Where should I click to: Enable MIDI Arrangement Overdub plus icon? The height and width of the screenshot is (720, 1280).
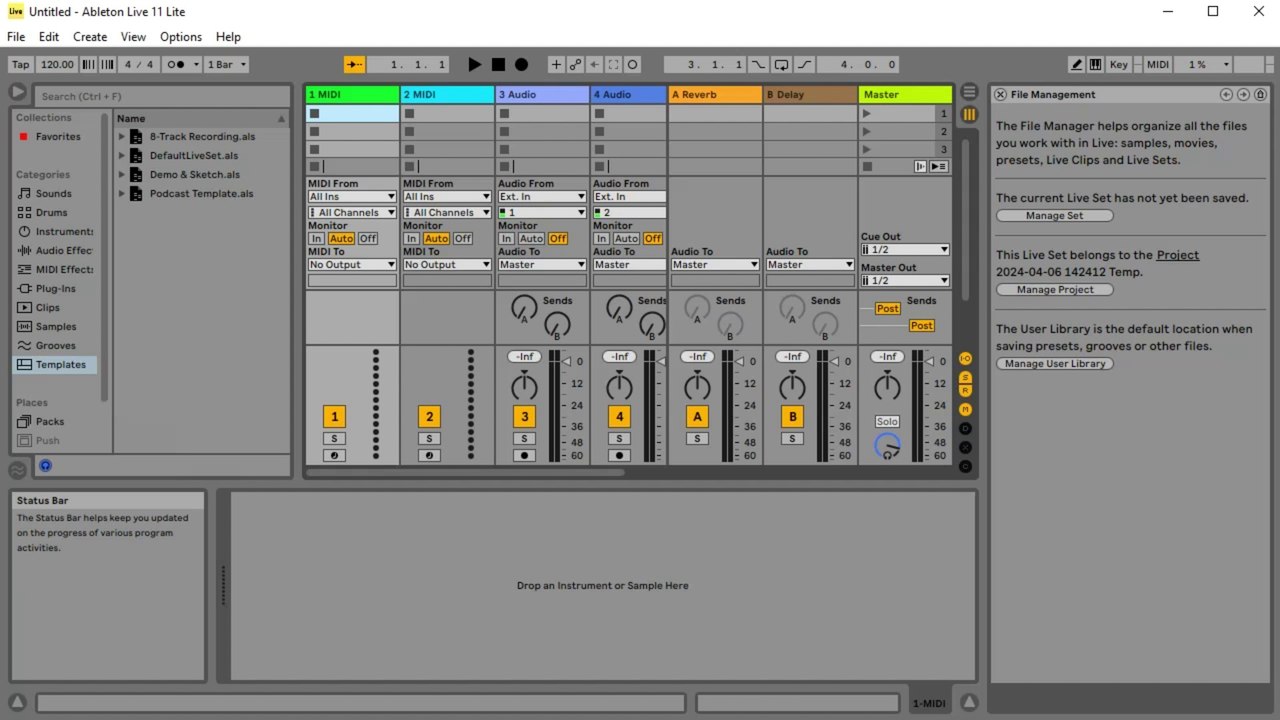pyautogui.click(x=557, y=64)
